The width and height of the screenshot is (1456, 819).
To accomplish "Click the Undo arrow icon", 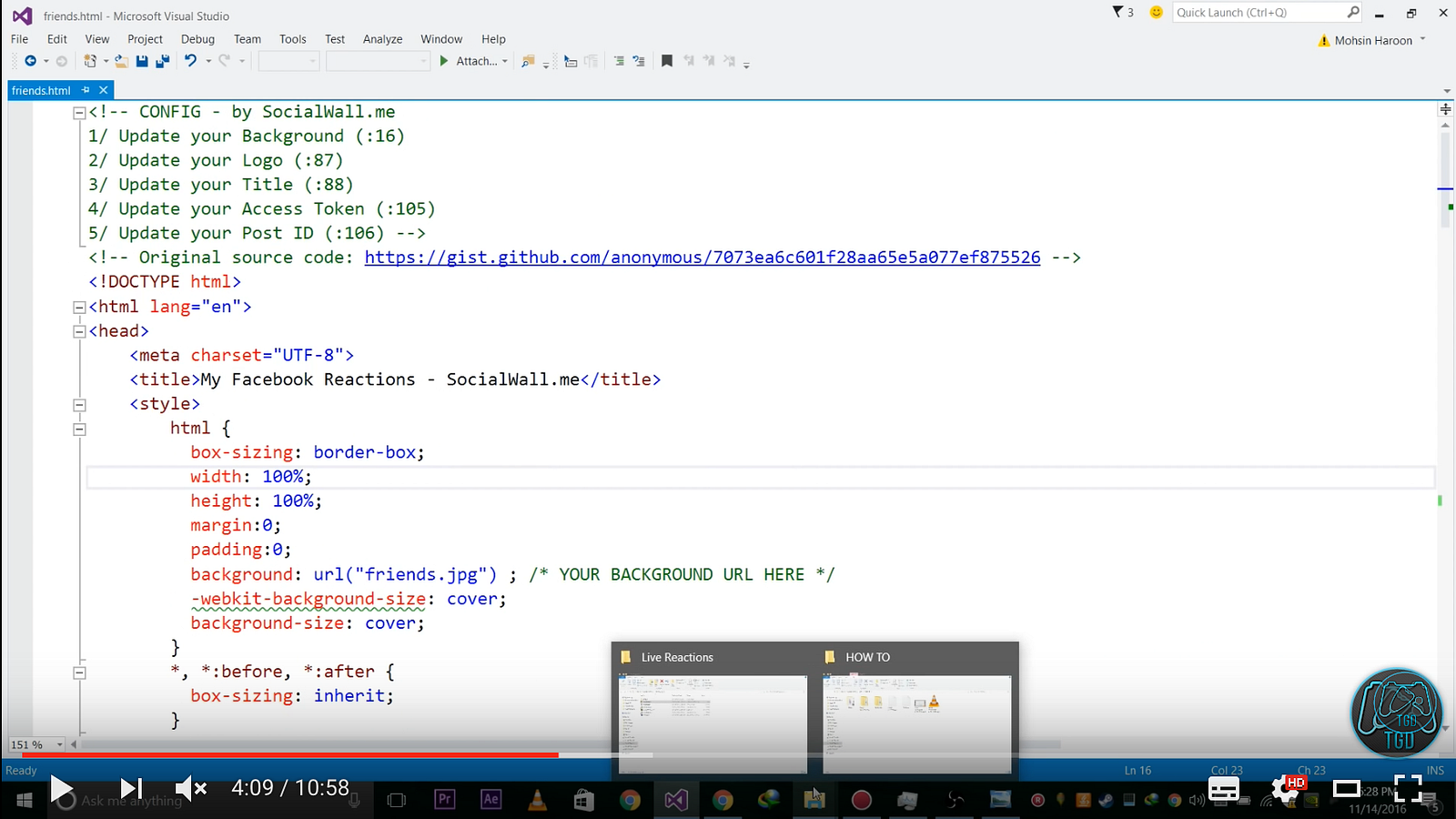I will pyautogui.click(x=190, y=61).
